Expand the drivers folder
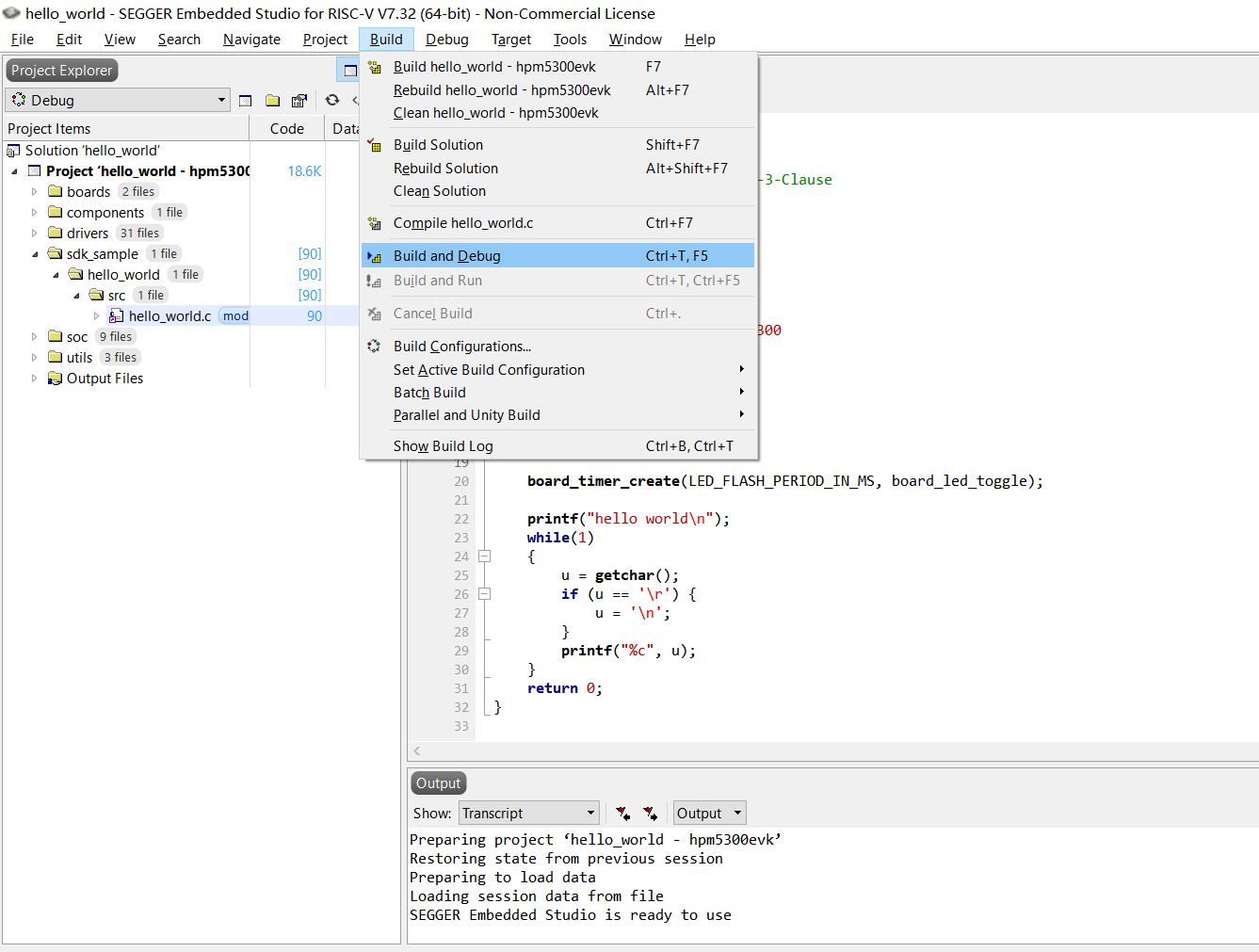 [35, 234]
